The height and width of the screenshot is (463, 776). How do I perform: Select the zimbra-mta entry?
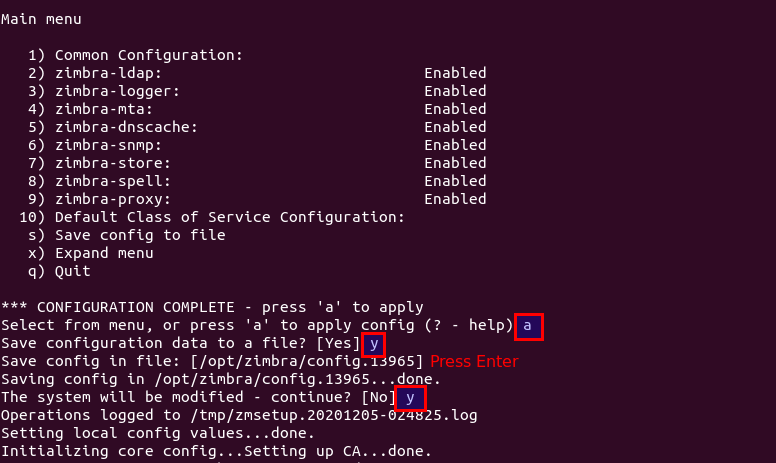point(104,109)
